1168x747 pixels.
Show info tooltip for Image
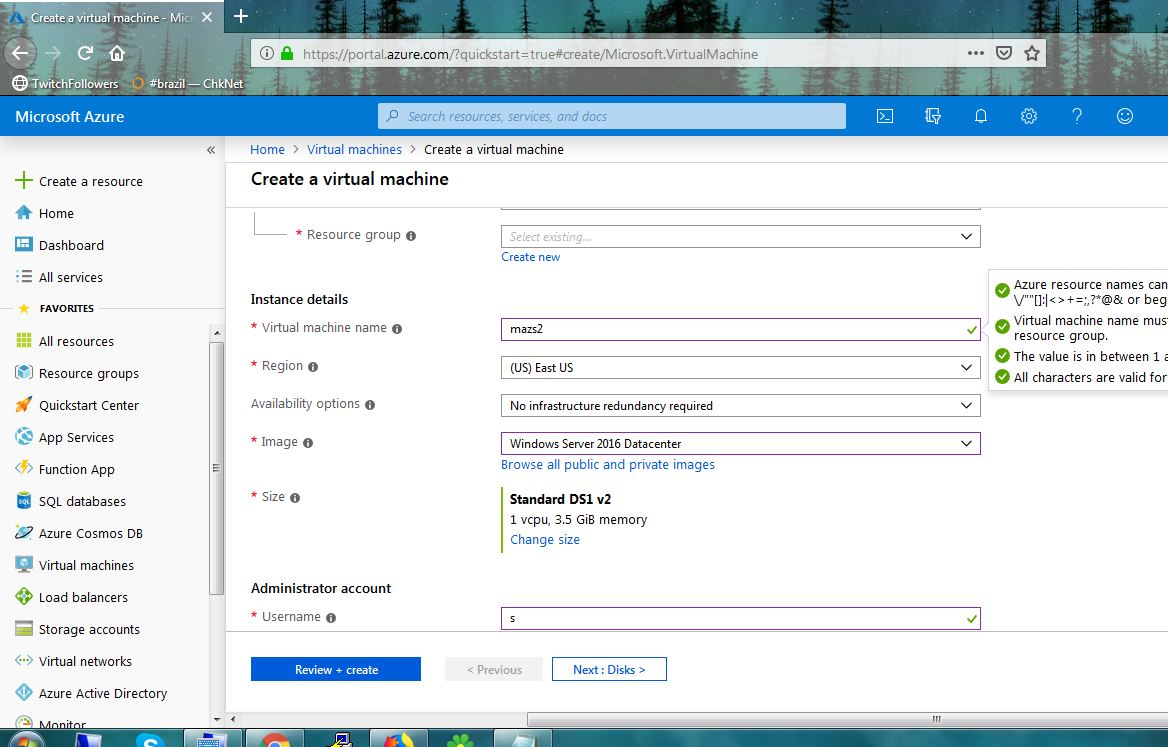pos(308,443)
